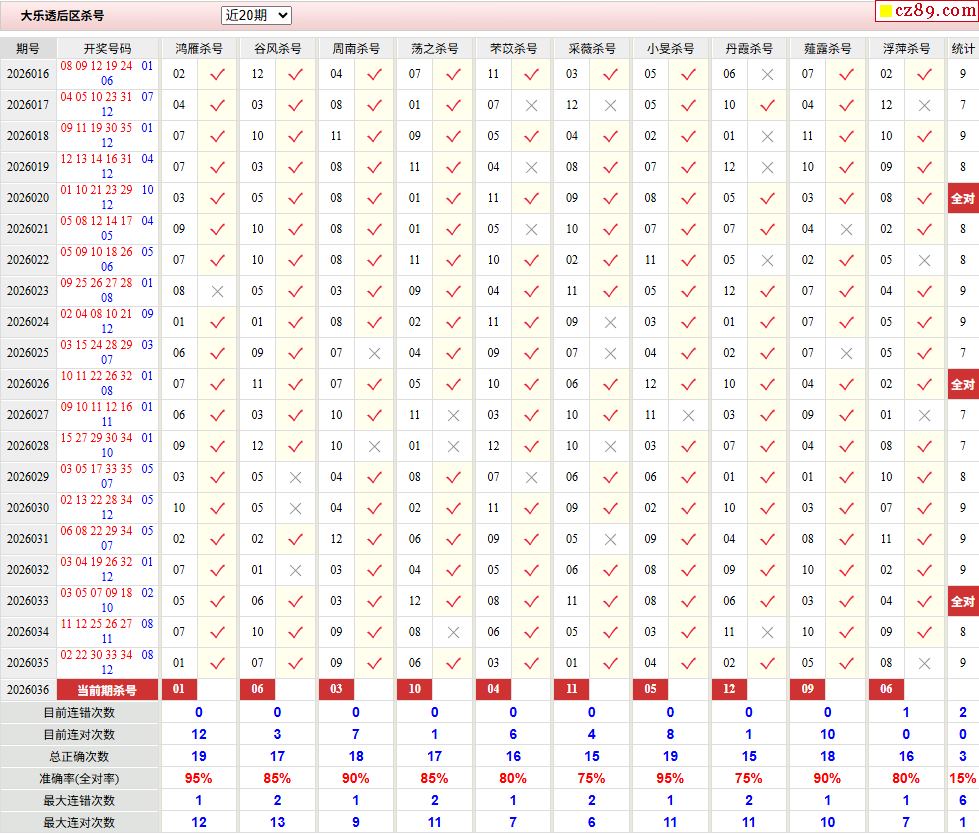Click 小旻 X mark in row 2026027
This screenshot has width=979, height=835.
pyautogui.click(x=688, y=415)
